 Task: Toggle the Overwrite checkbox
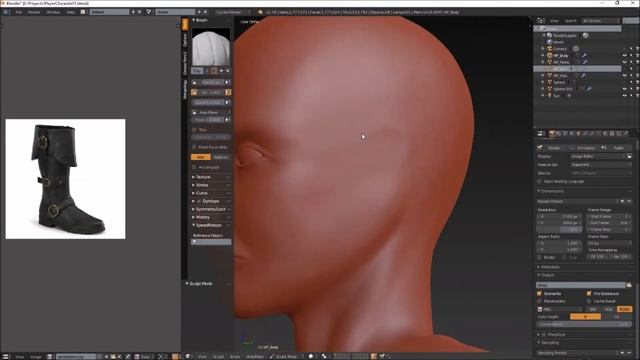click(x=540, y=293)
